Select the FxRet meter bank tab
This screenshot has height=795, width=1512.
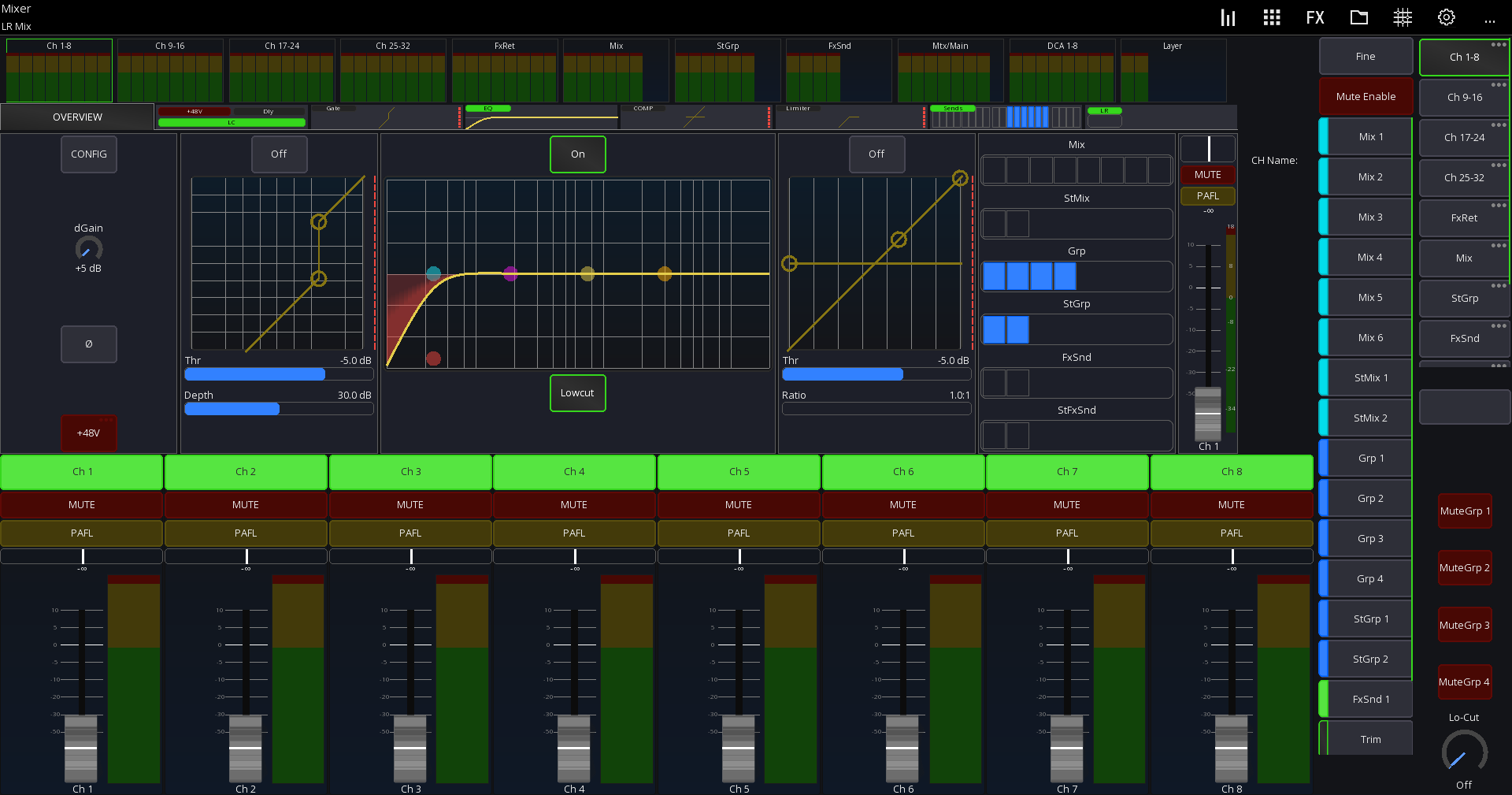505,71
